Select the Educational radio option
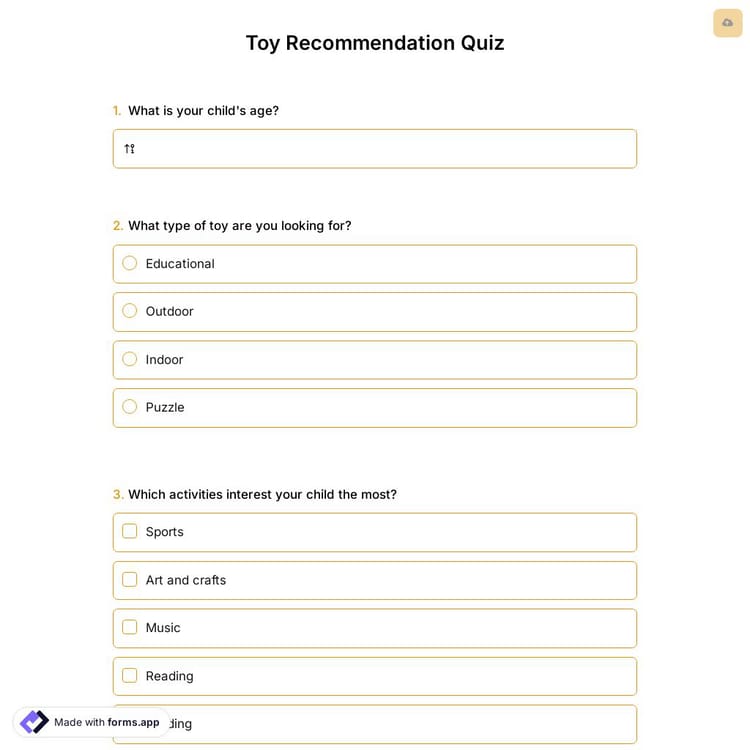 point(130,264)
